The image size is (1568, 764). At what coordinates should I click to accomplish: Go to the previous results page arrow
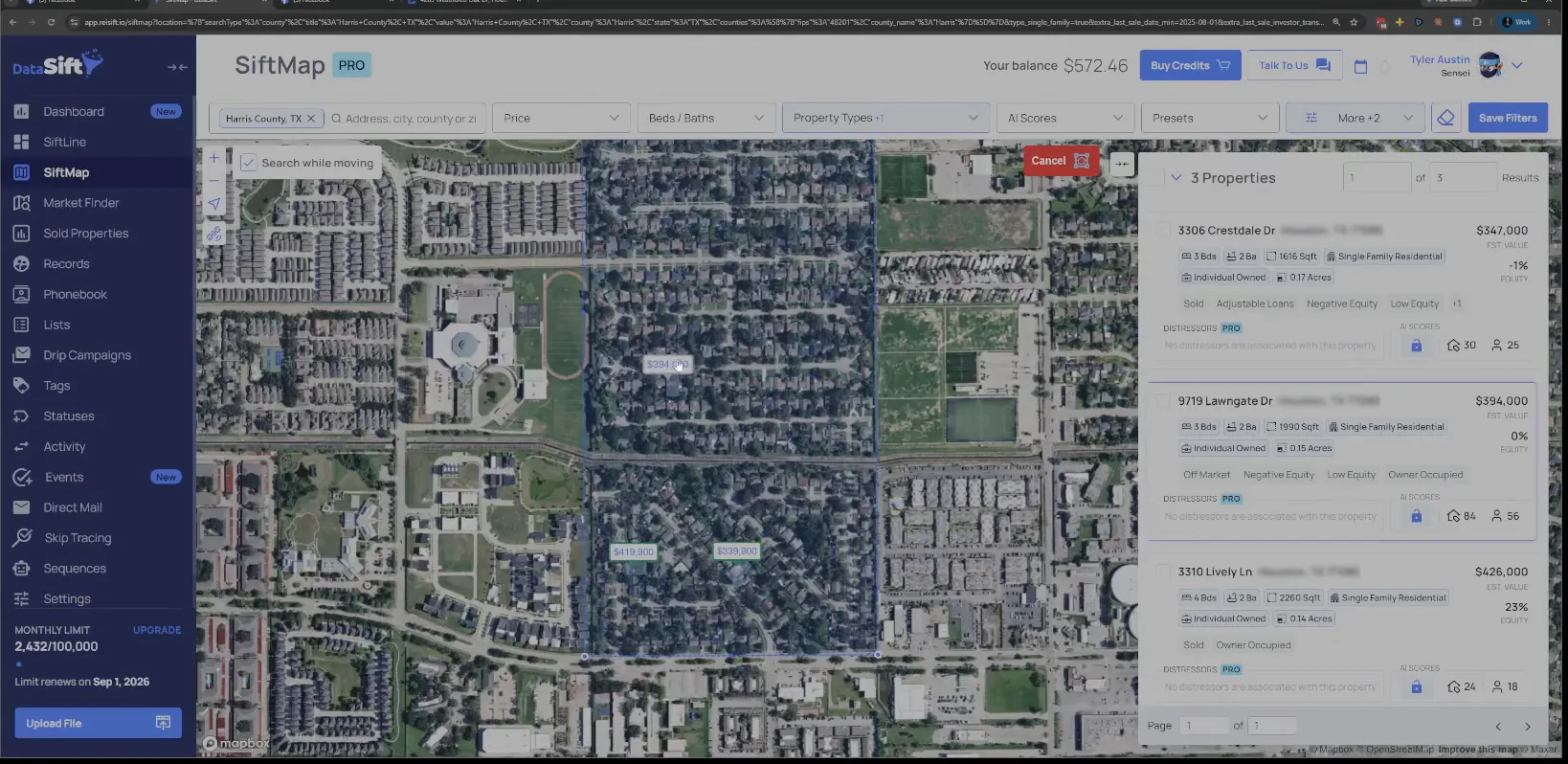[1498, 727]
